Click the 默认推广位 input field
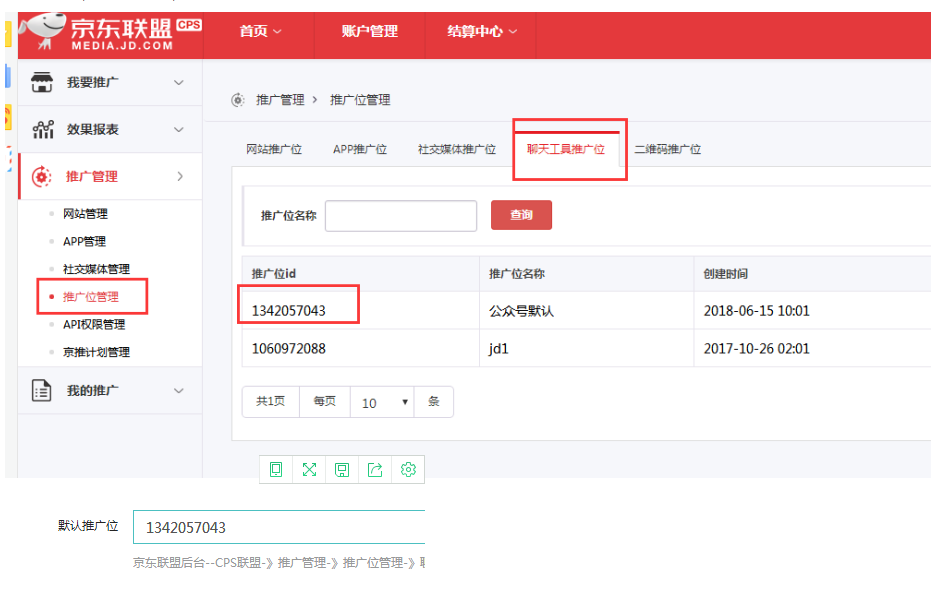The height and width of the screenshot is (593, 942). 279,527
